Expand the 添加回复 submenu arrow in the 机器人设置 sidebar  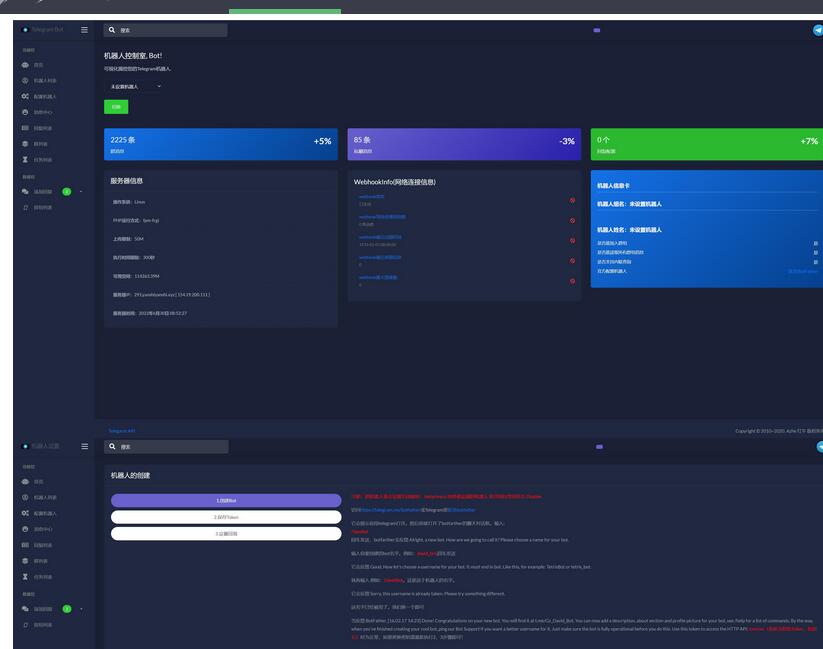(81, 608)
